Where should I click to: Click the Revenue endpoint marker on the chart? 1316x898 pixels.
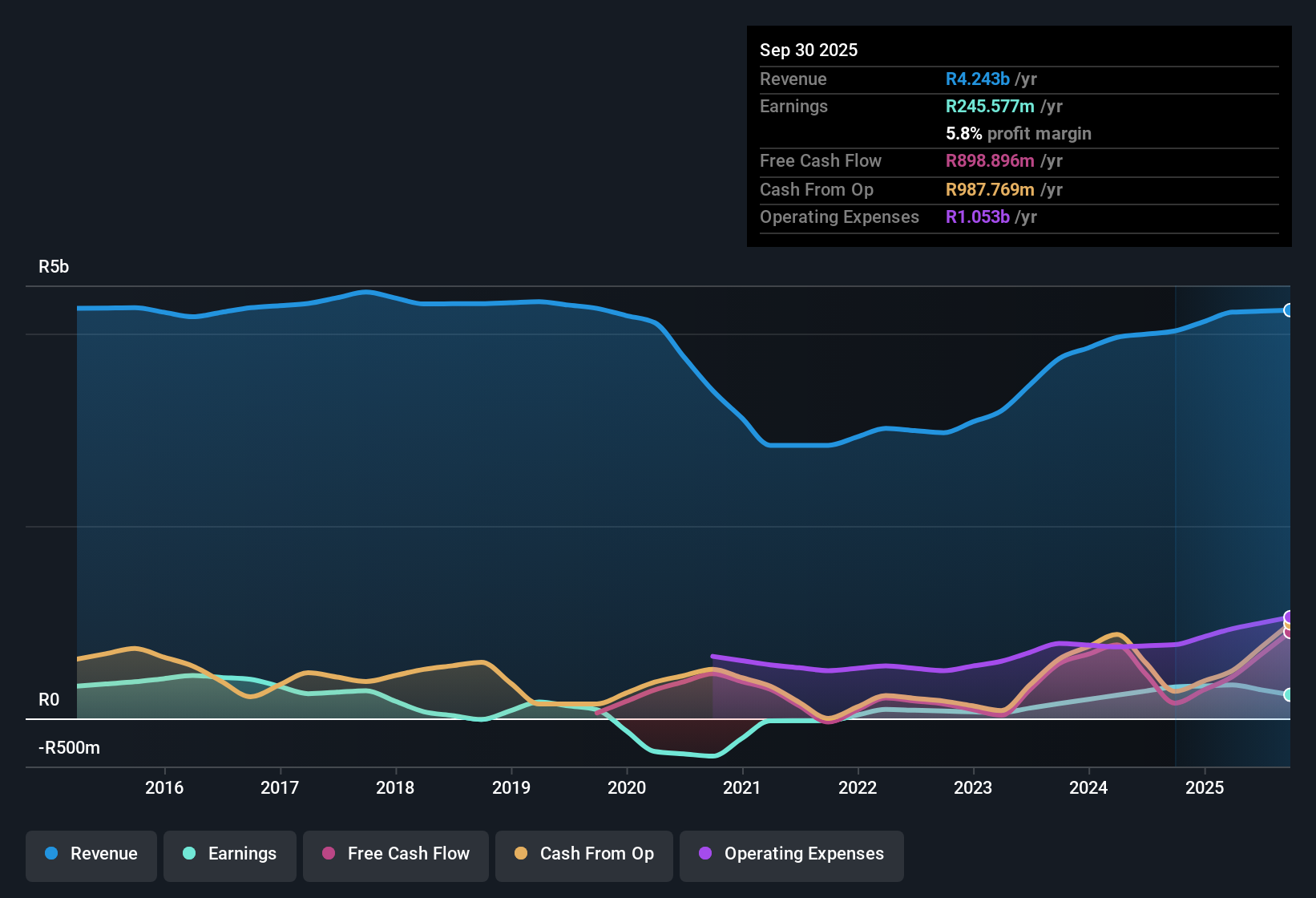[x=1289, y=309]
